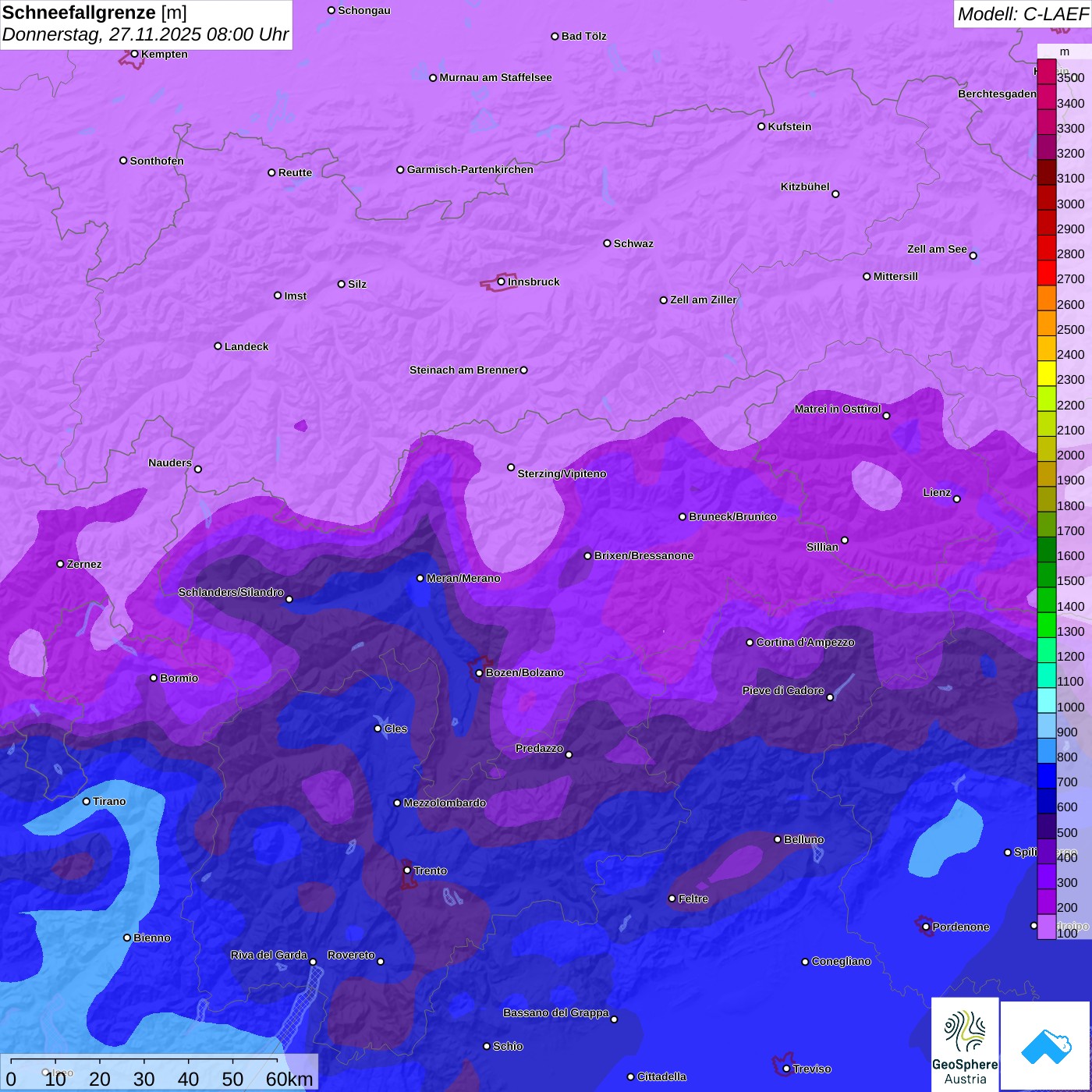The width and height of the screenshot is (1092, 1092).
Task: Click the Bormio label
Action: pos(179,678)
